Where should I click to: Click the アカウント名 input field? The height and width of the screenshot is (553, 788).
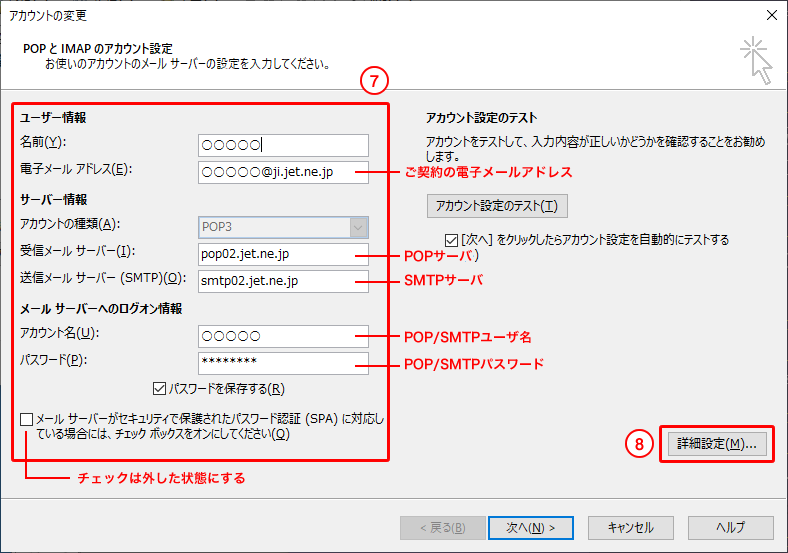[284, 336]
